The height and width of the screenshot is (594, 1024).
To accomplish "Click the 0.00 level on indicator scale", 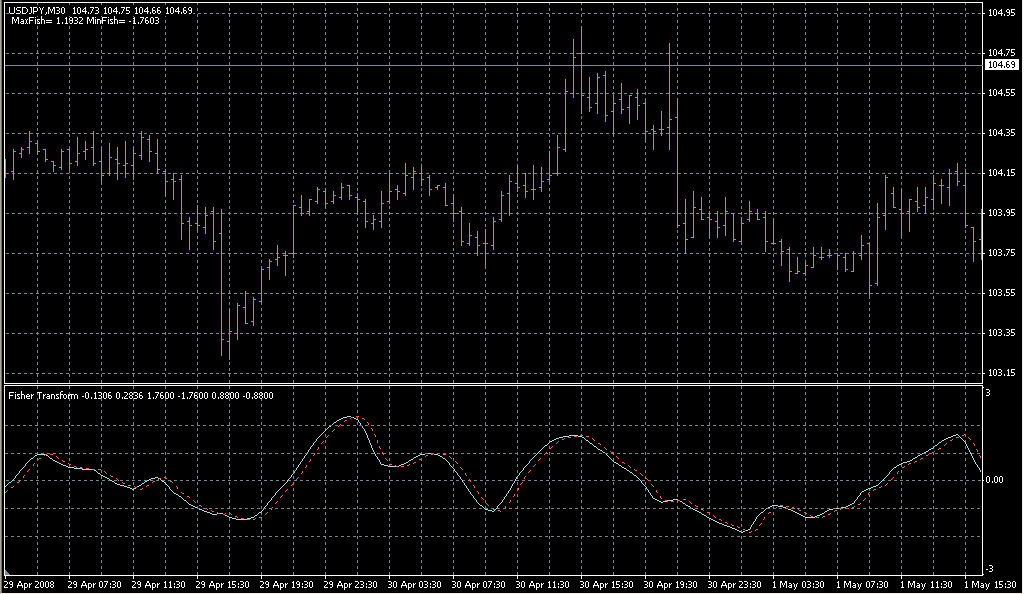I will coord(997,480).
